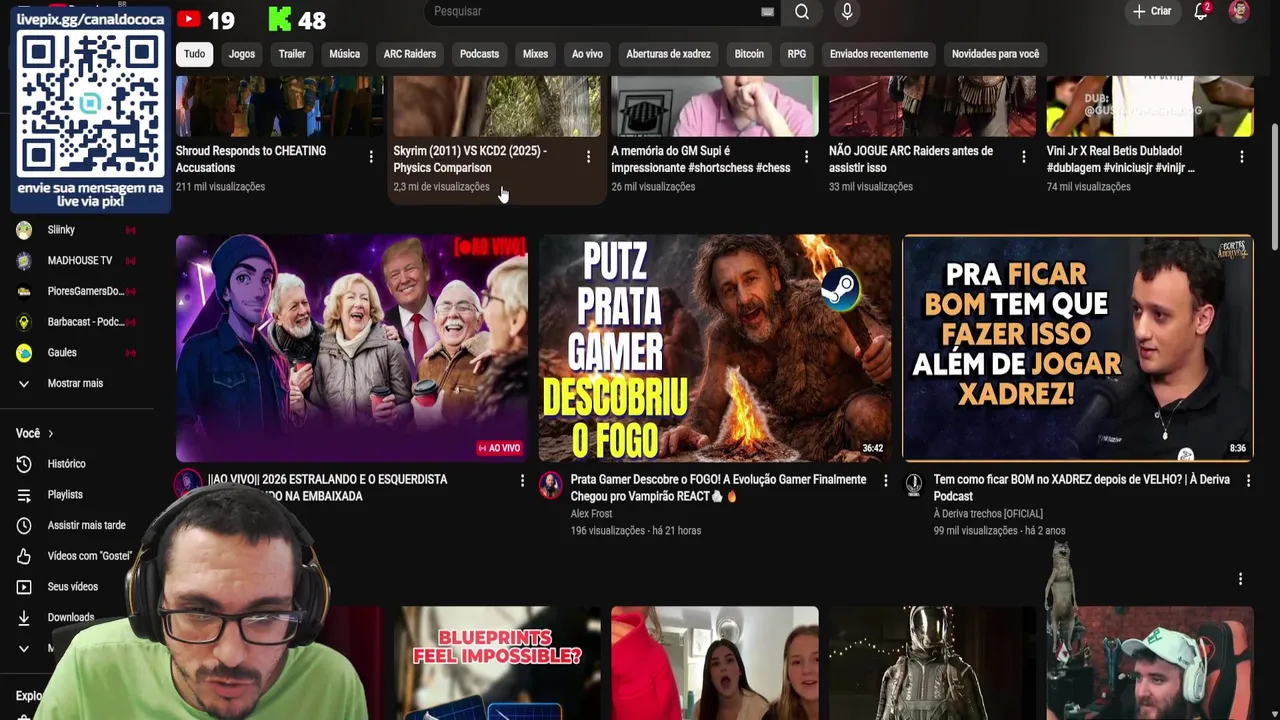Open Alex Frost channel name link
This screenshot has height=720, width=1280.
(x=591, y=514)
